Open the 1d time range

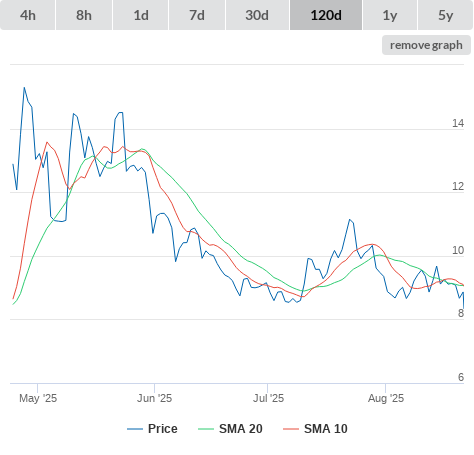tap(141, 15)
